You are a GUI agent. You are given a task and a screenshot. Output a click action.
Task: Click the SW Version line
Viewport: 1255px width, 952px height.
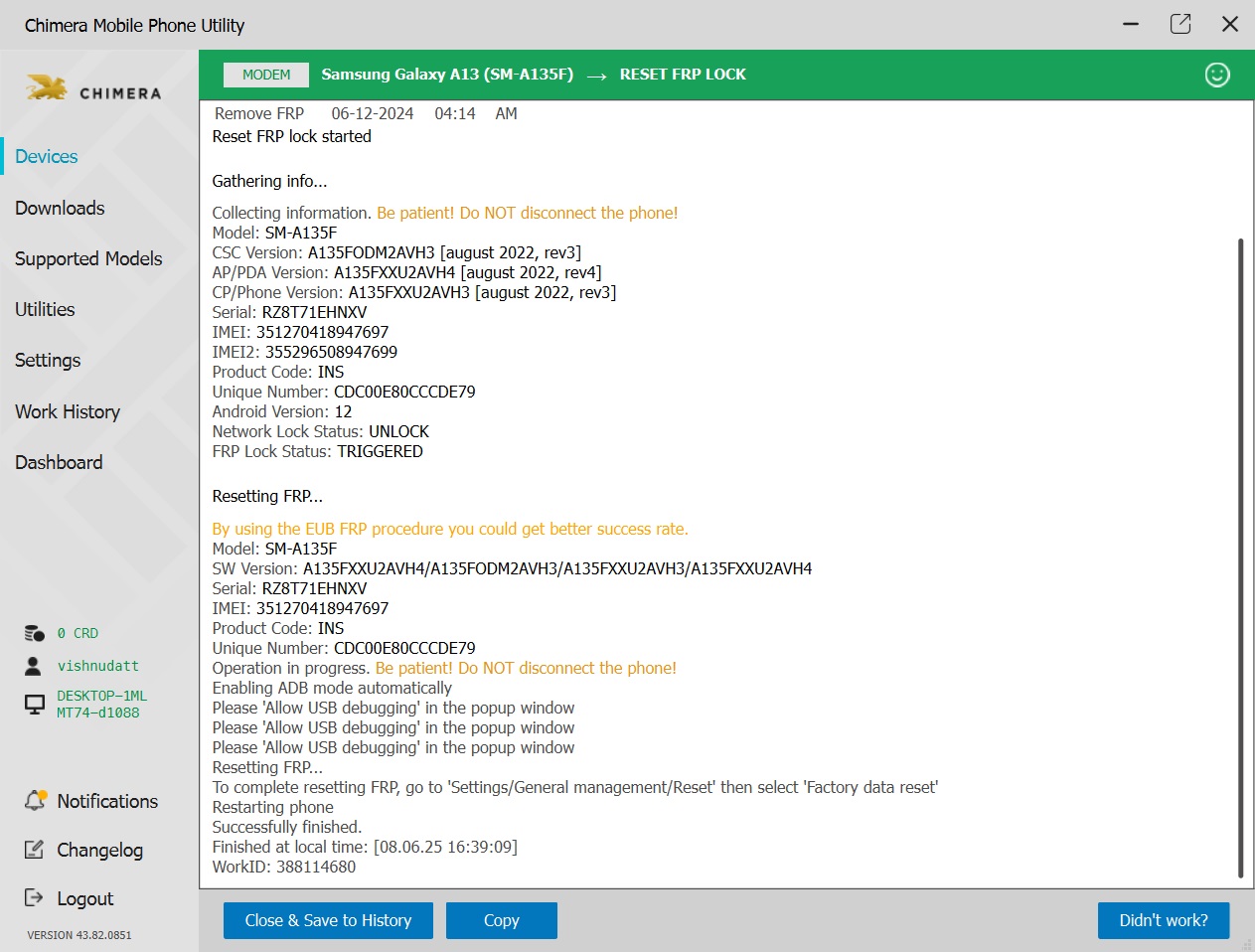click(x=512, y=568)
